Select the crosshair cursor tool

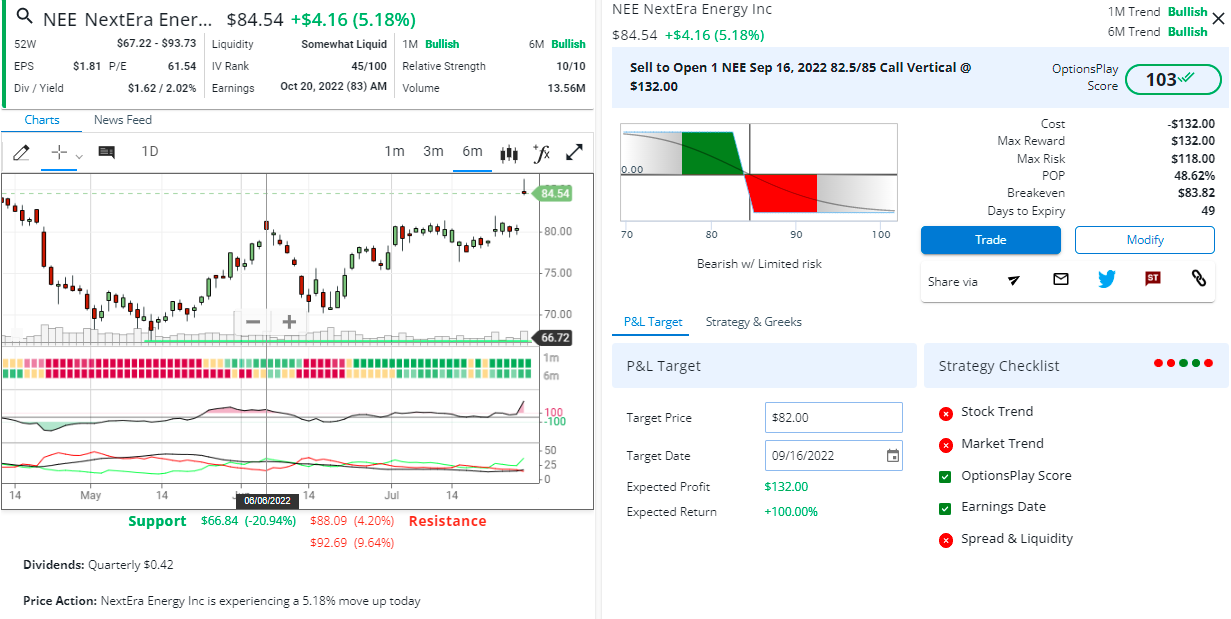click(59, 152)
